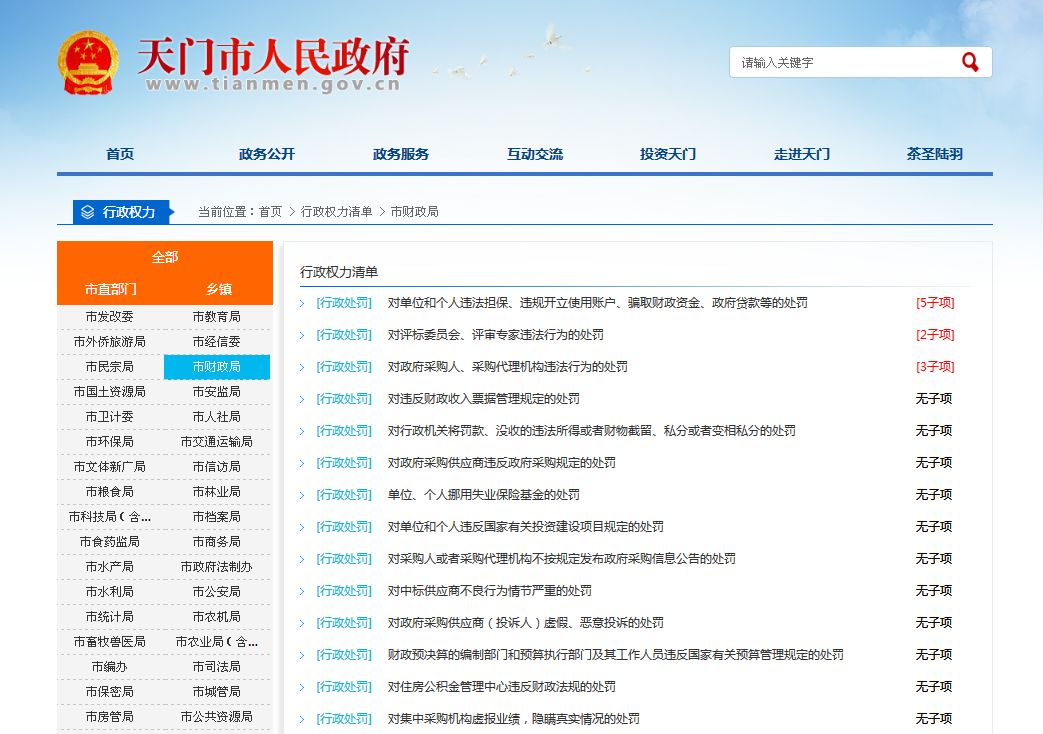The image size is (1043, 734).
Task: Switch to the 市直部门 tab
Action: [x=111, y=289]
